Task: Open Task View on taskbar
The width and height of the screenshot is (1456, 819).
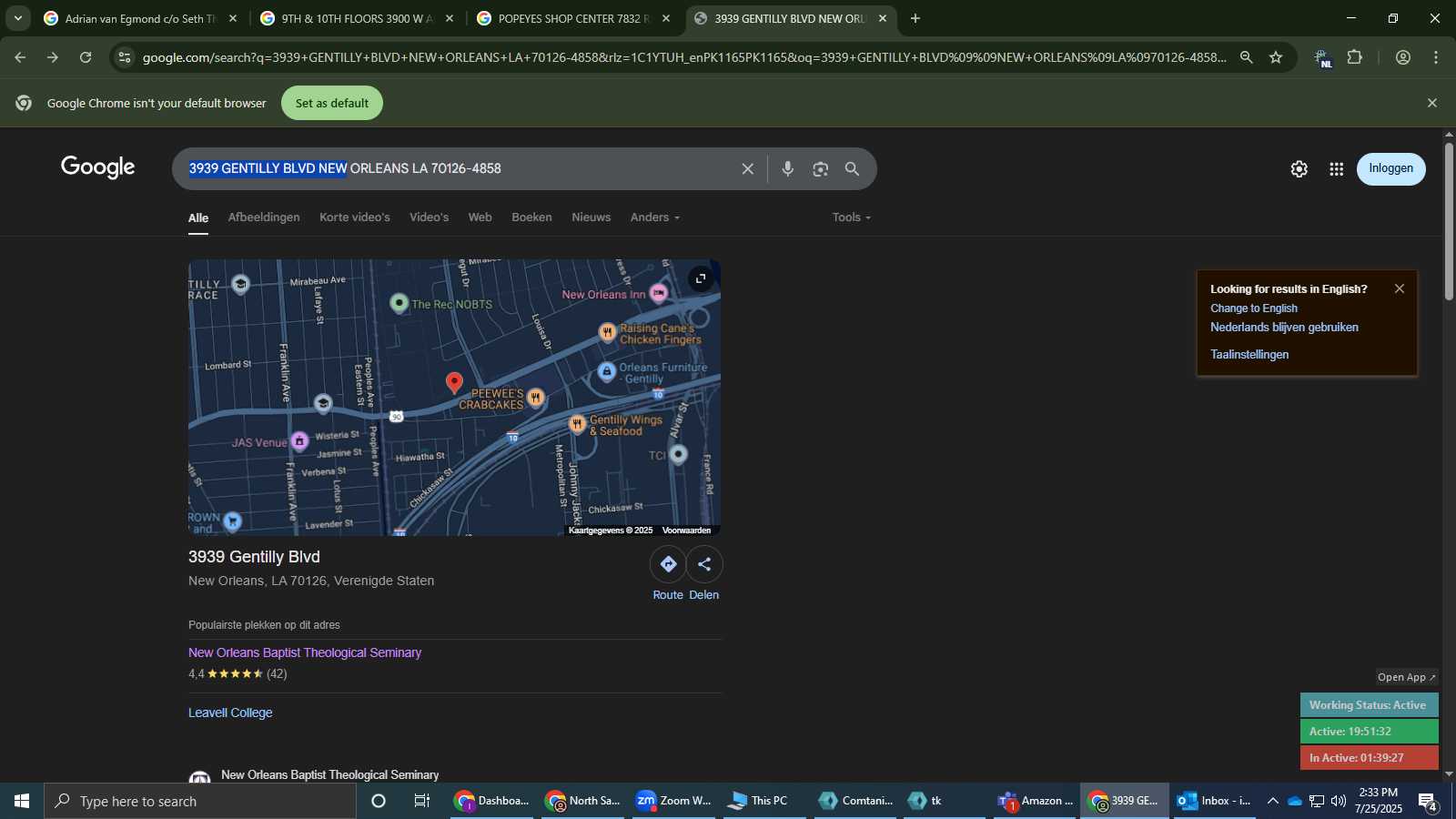Action: click(x=421, y=801)
